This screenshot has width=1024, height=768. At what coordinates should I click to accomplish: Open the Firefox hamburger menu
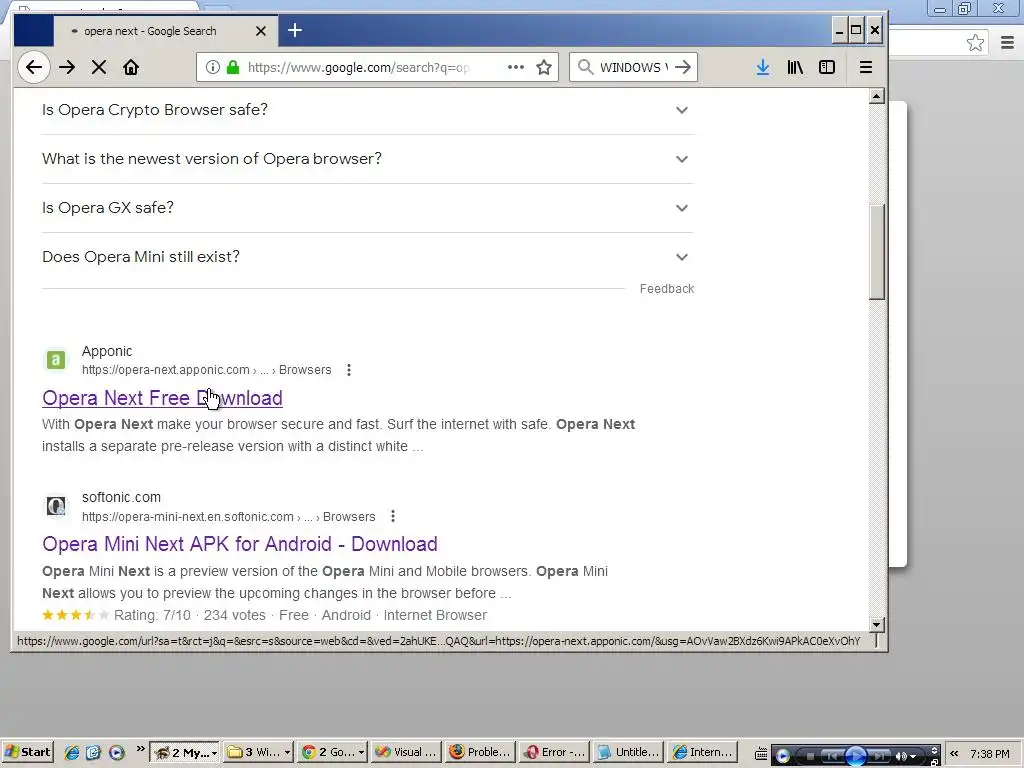point(866,67)
